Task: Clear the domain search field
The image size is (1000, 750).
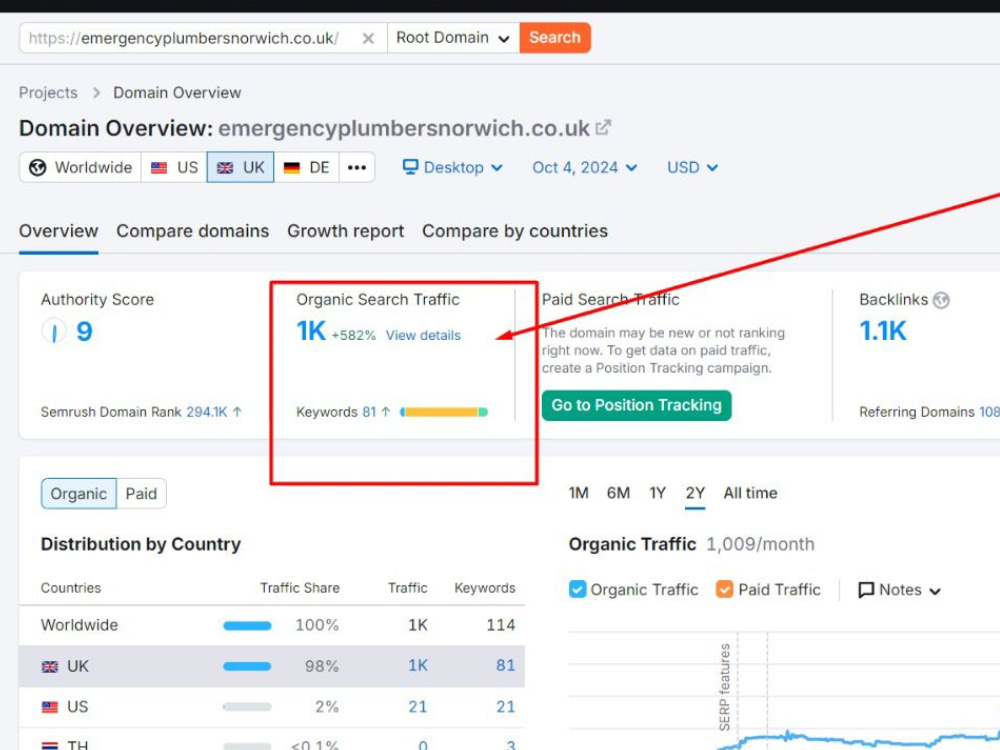Action: point(368,38)
